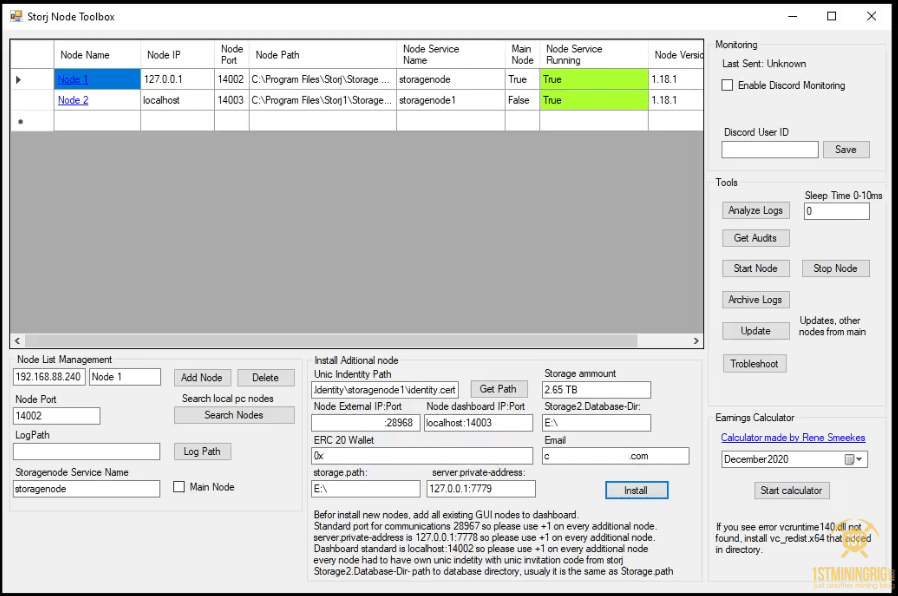898x596 pixels.
Task: Click the Search Nodes button
Action: 234,415
